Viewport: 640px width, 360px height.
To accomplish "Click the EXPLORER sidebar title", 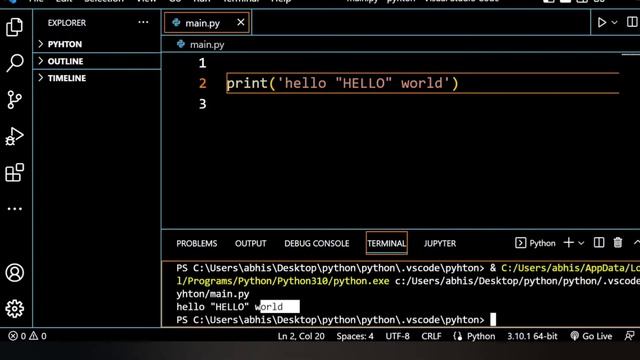I will [67, 23].
